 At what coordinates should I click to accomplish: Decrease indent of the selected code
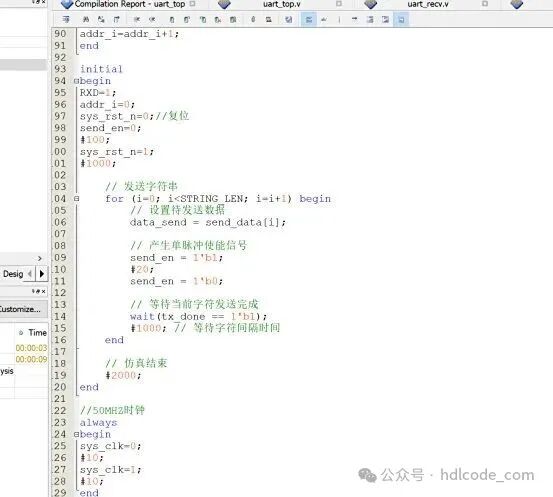tap(152, 19)
